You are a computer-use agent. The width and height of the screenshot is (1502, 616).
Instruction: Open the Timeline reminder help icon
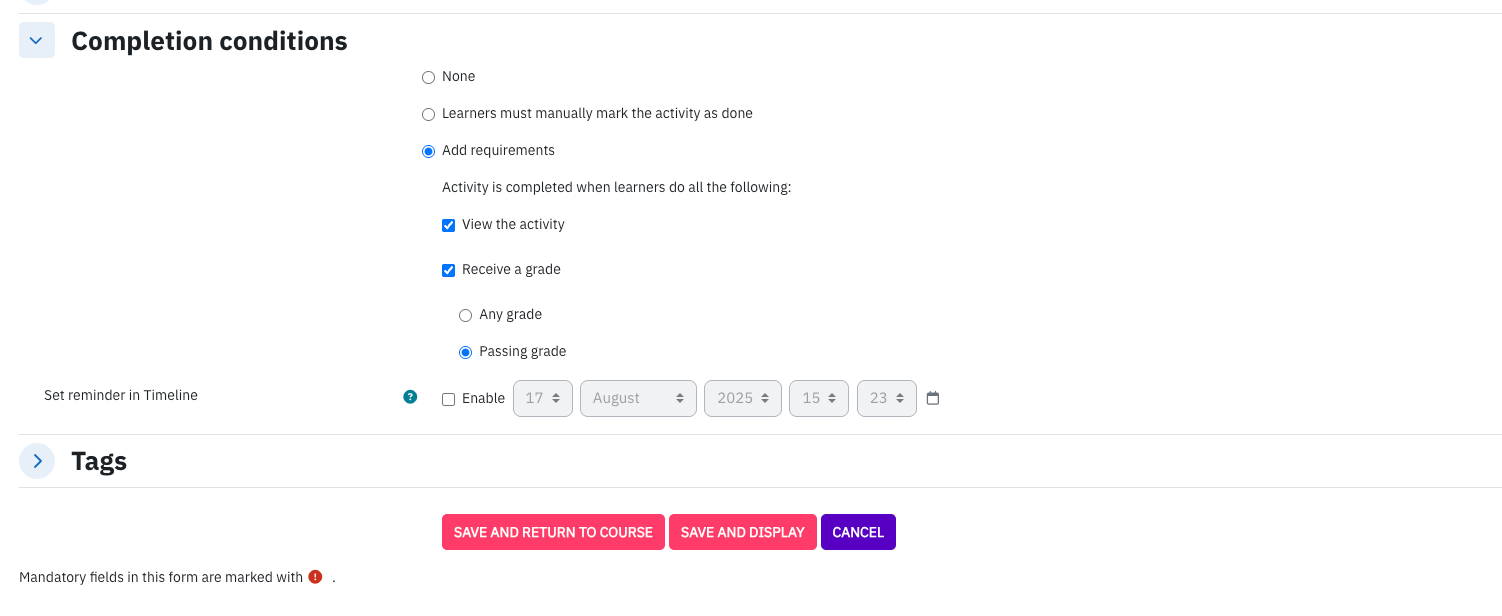(410, 397)
